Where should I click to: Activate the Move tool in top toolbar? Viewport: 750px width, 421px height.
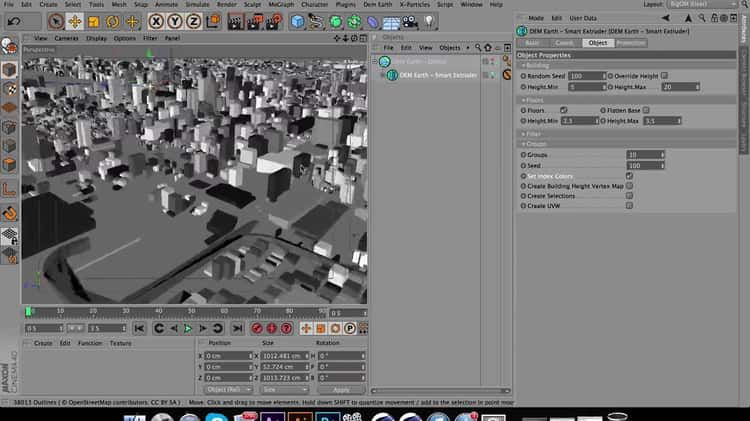(x=75, y=22)
